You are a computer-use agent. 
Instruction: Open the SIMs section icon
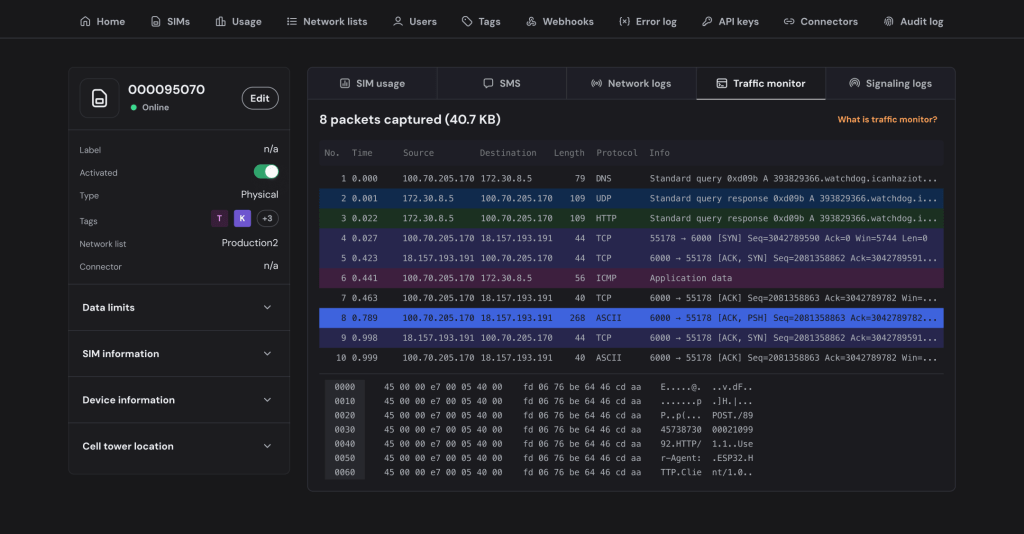(x=155, y=22)
